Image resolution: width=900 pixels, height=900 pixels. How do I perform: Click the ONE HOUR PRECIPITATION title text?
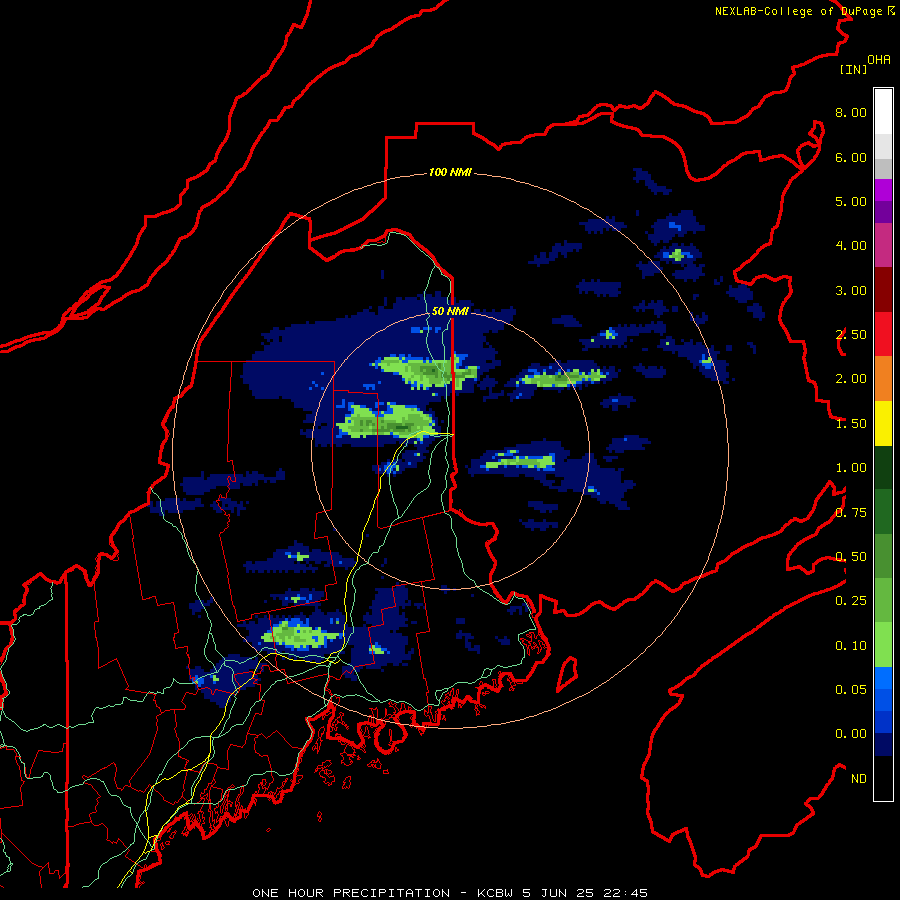[x=351, y=893]
